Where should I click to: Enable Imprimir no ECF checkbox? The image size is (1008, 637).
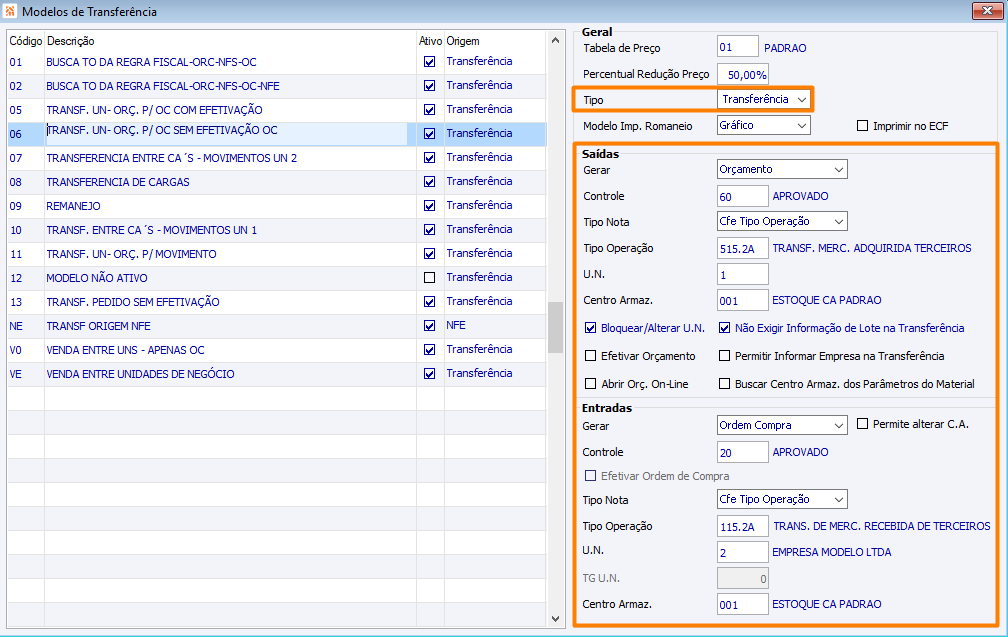pyautogui.click(x=863, y=125)
